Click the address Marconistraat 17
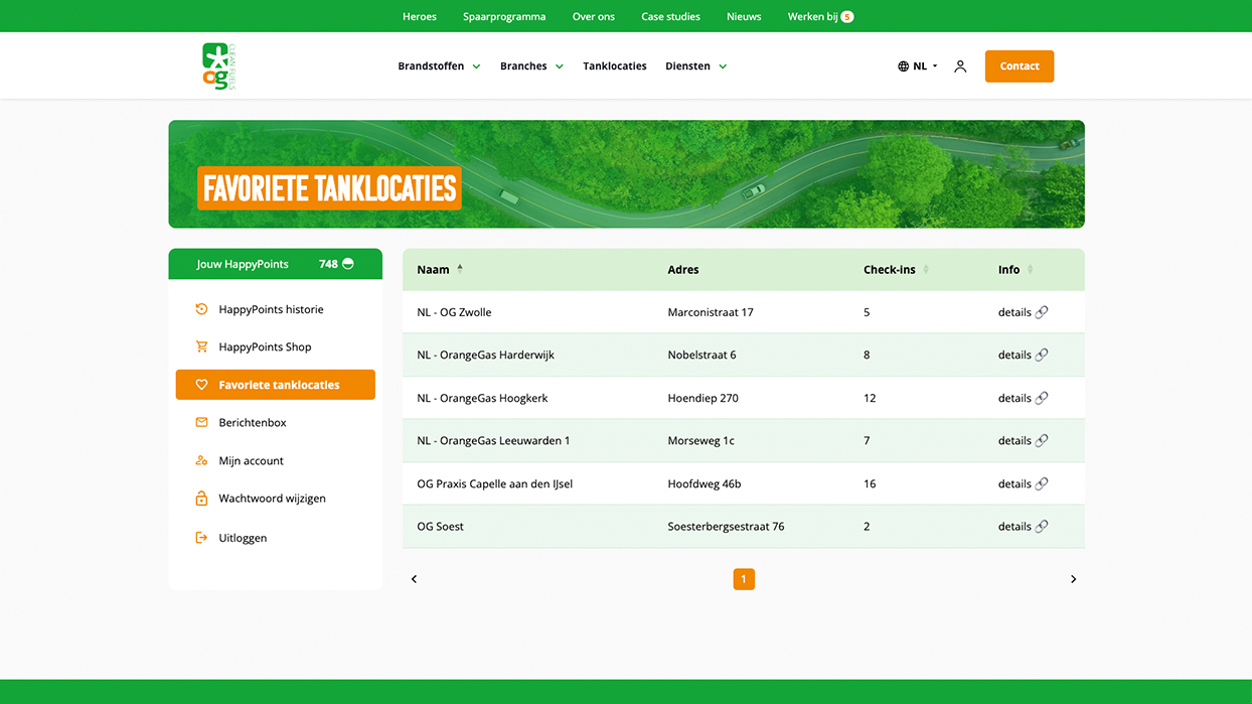This screenshot has width=1252, height=704. coord(711,312)
